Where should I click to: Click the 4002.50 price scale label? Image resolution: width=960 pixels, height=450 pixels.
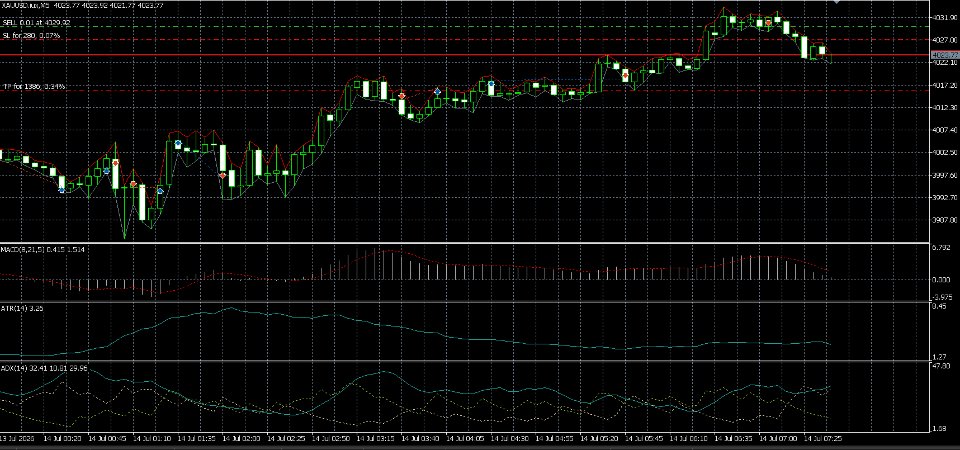click(945, 153)
